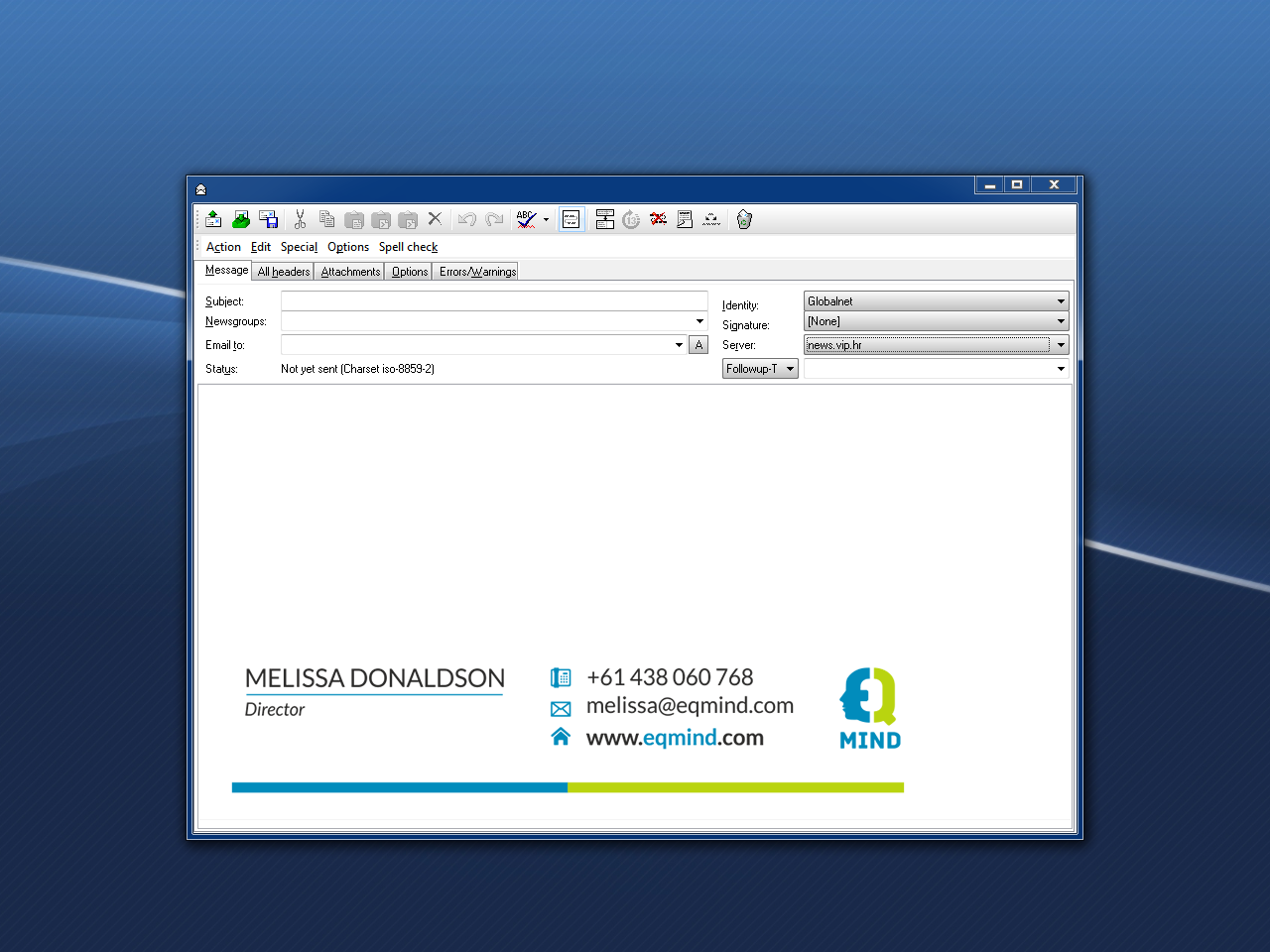This screenshot has width=1270, height=952.
Task: Click the melissa@eqmind.com email address
Action: click(690, 705)
